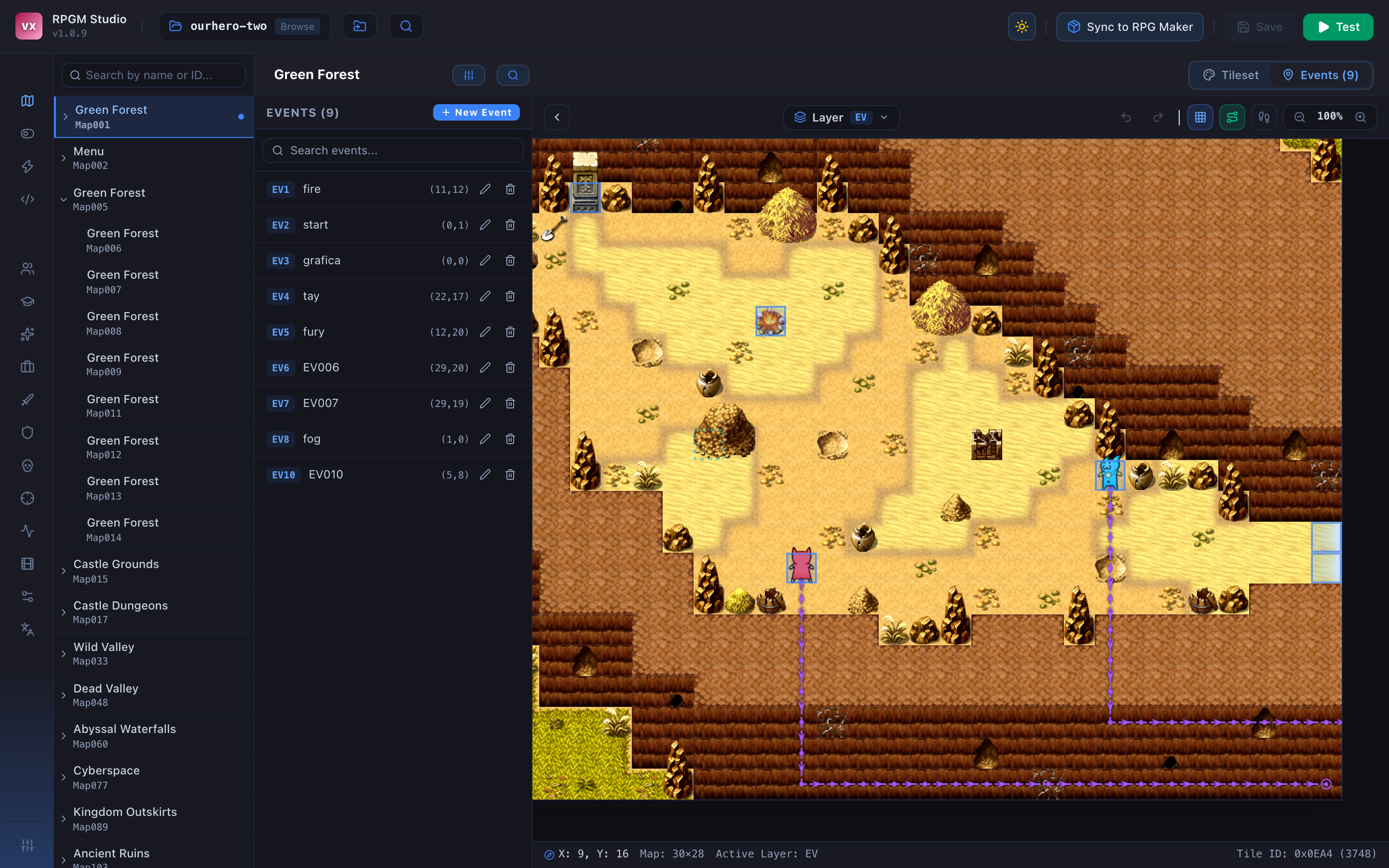
Task: Expand the Castle Grounds map group
Action: click(x=64, y=571)
